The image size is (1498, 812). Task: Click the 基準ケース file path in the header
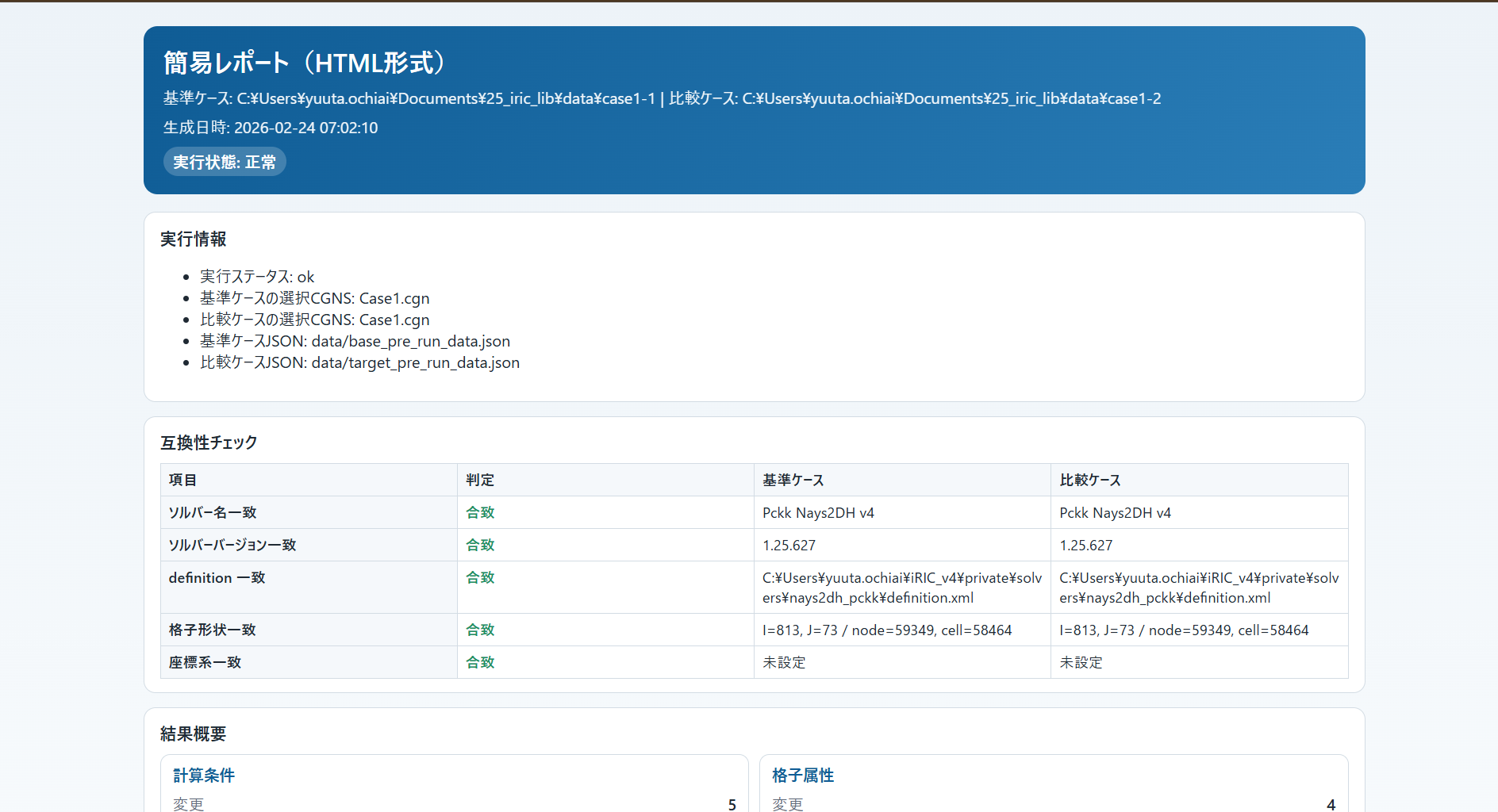click(x=444, y=98)
